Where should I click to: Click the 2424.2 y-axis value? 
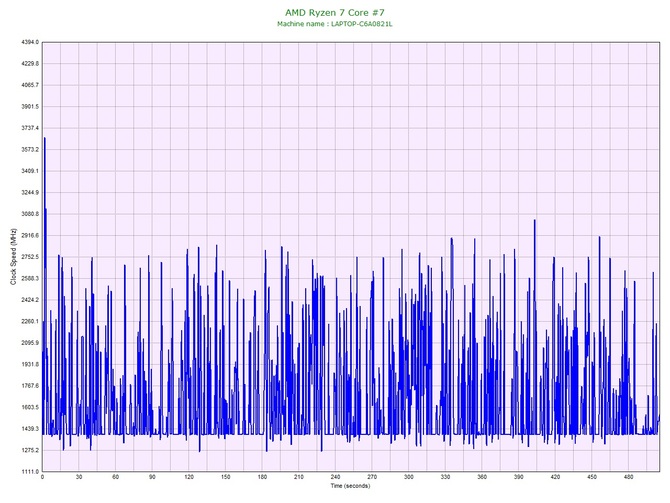[30, 300]
